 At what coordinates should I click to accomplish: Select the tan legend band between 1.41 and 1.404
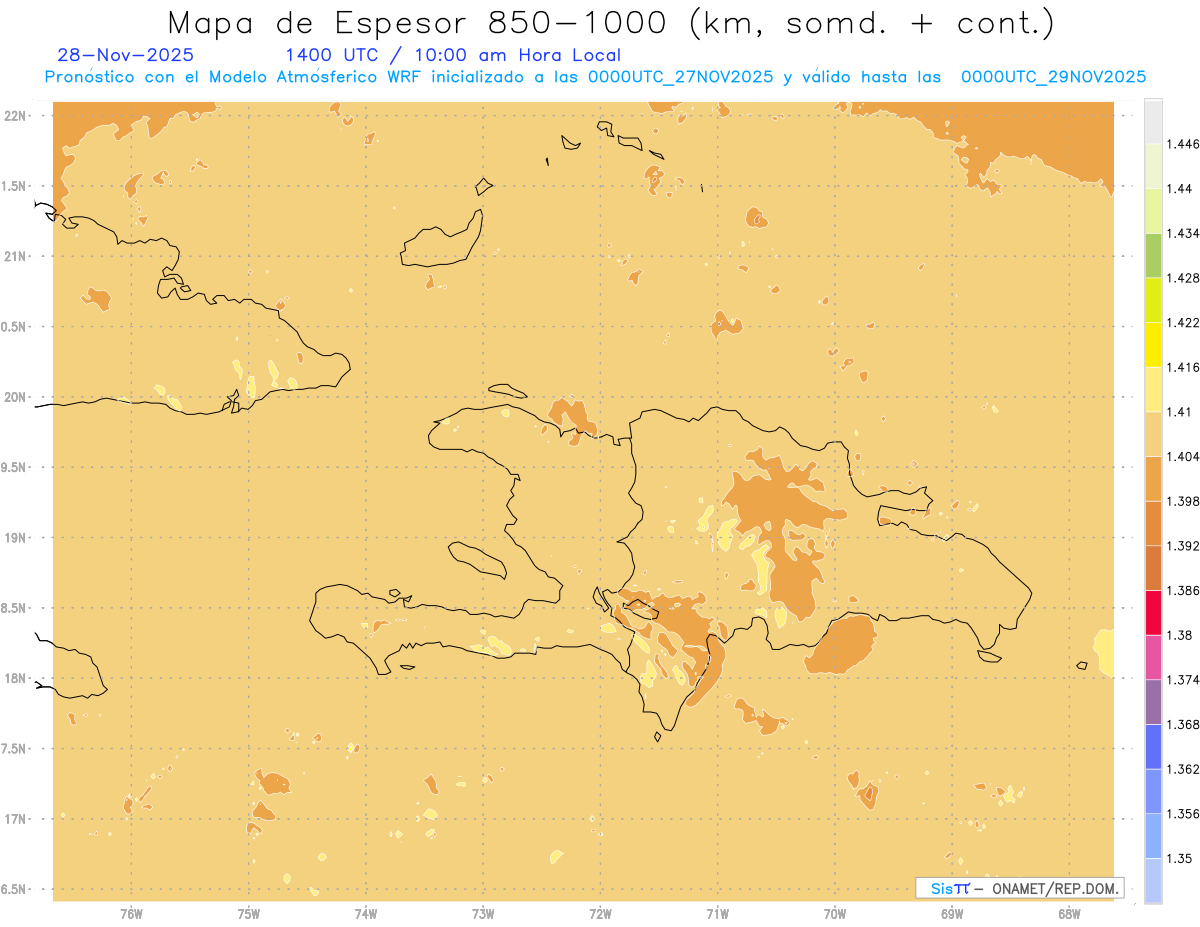point(1153,434)
